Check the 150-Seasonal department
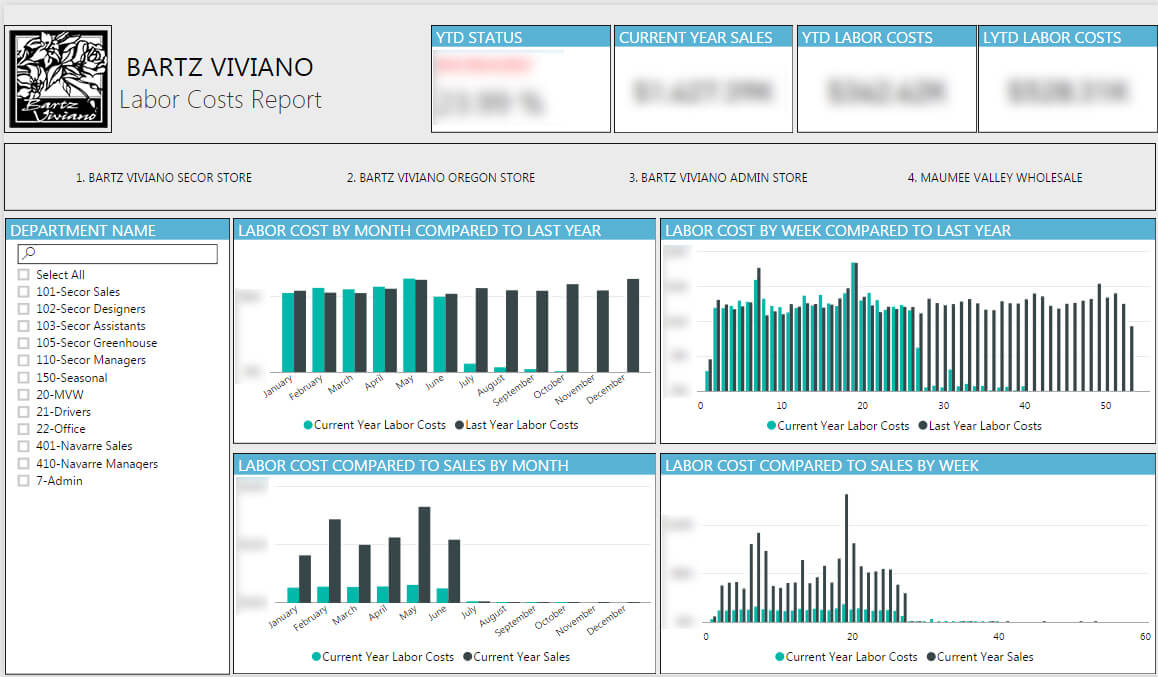The width and height of the screenshot is (1158, 677). [x=23, y=377]
